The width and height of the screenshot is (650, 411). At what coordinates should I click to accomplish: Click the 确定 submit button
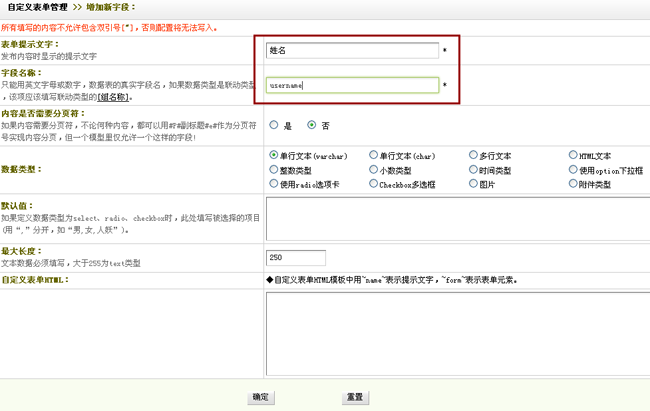(x=260, y=397)
